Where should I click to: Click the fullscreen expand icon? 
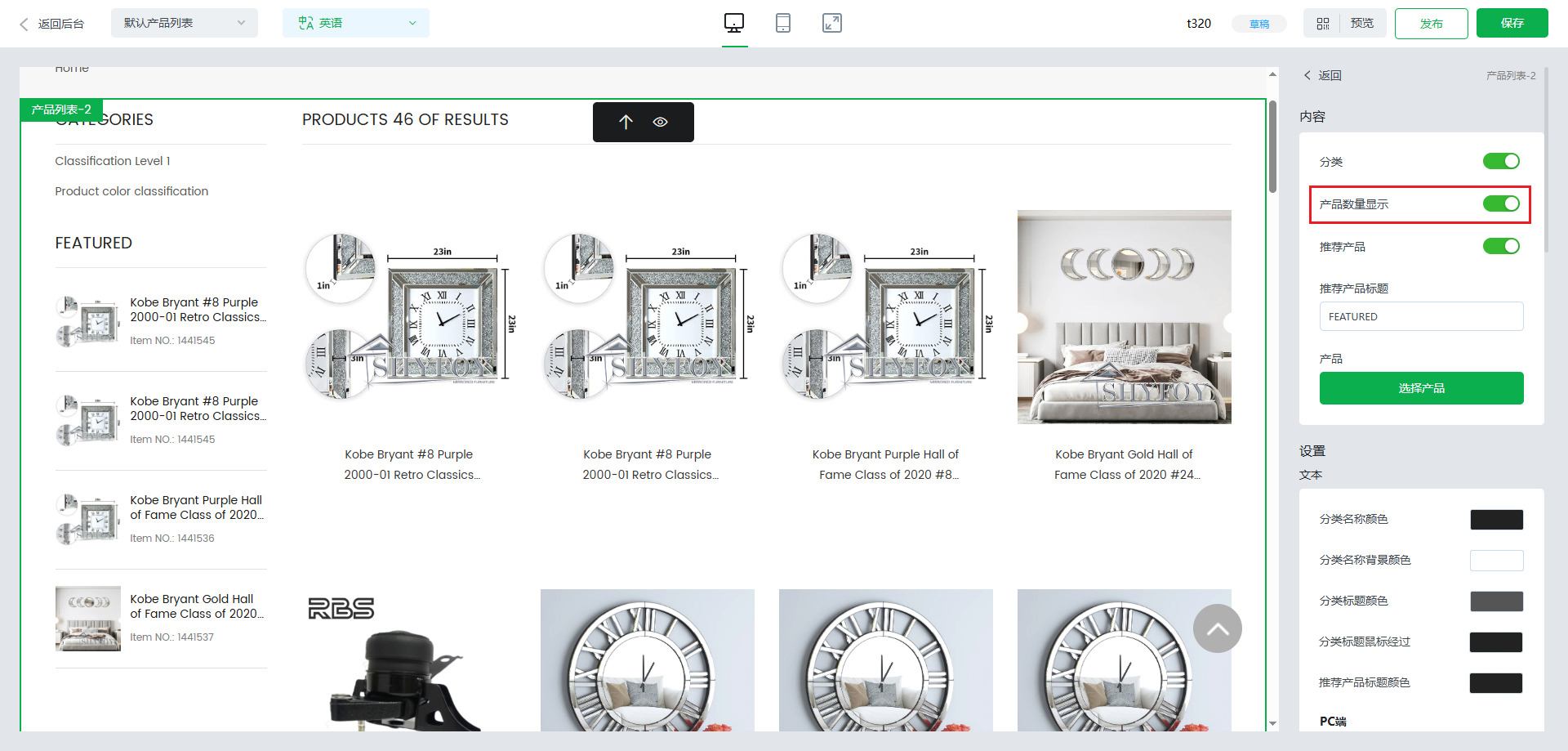(831, 23)
